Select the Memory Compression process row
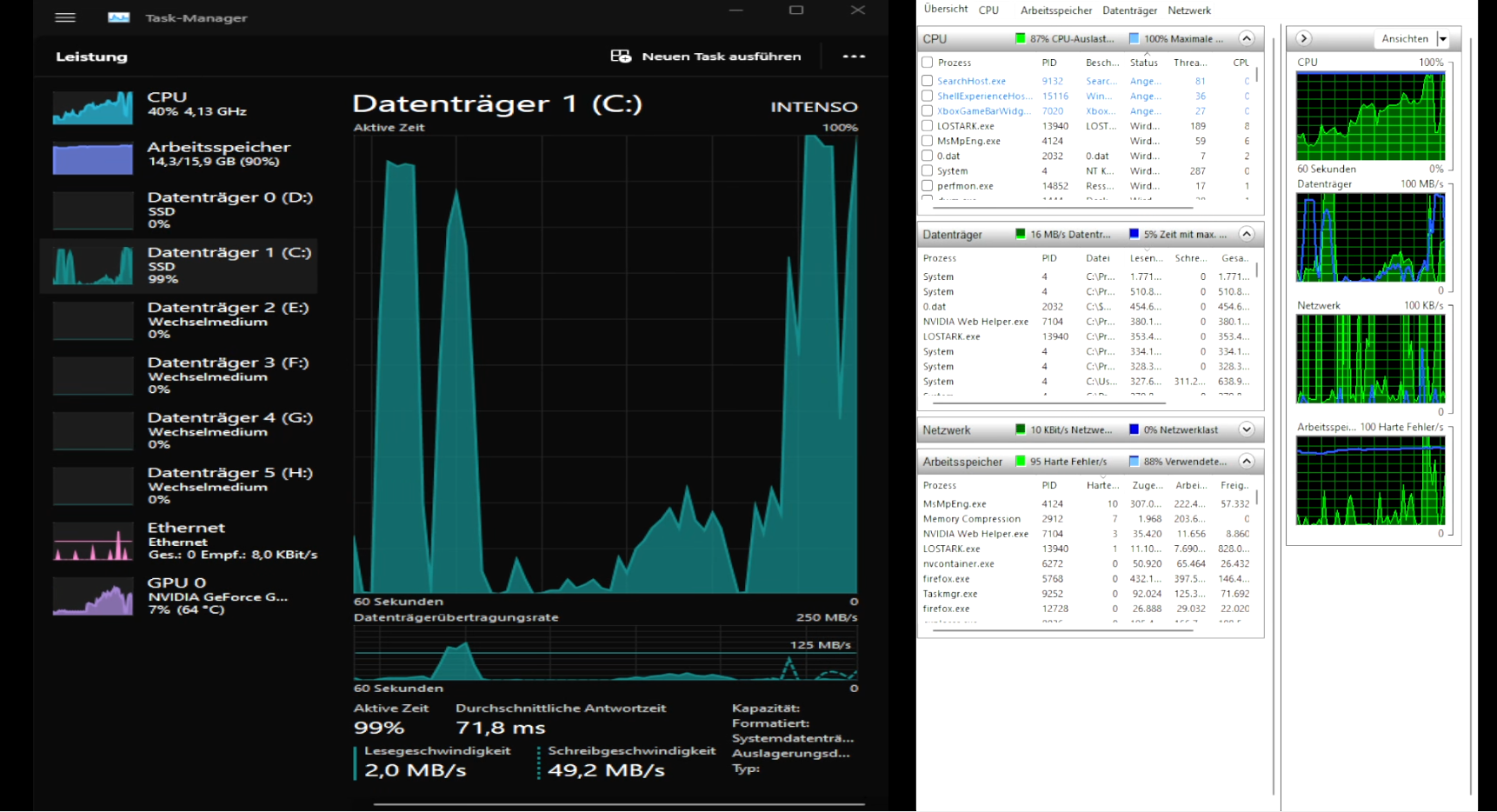Viewport: 1497px width, 812px height. point(1087,519)
